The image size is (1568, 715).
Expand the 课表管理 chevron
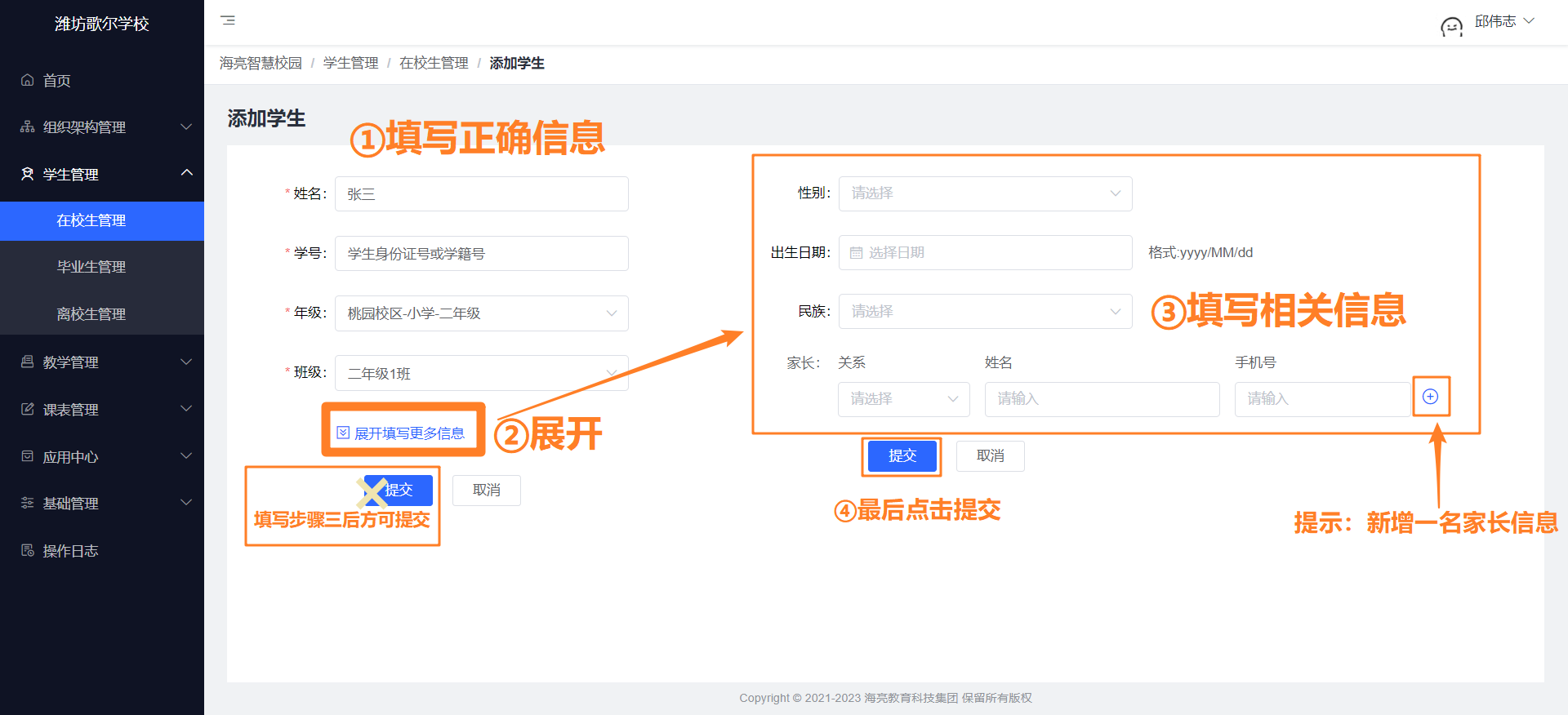click(186, 408)
